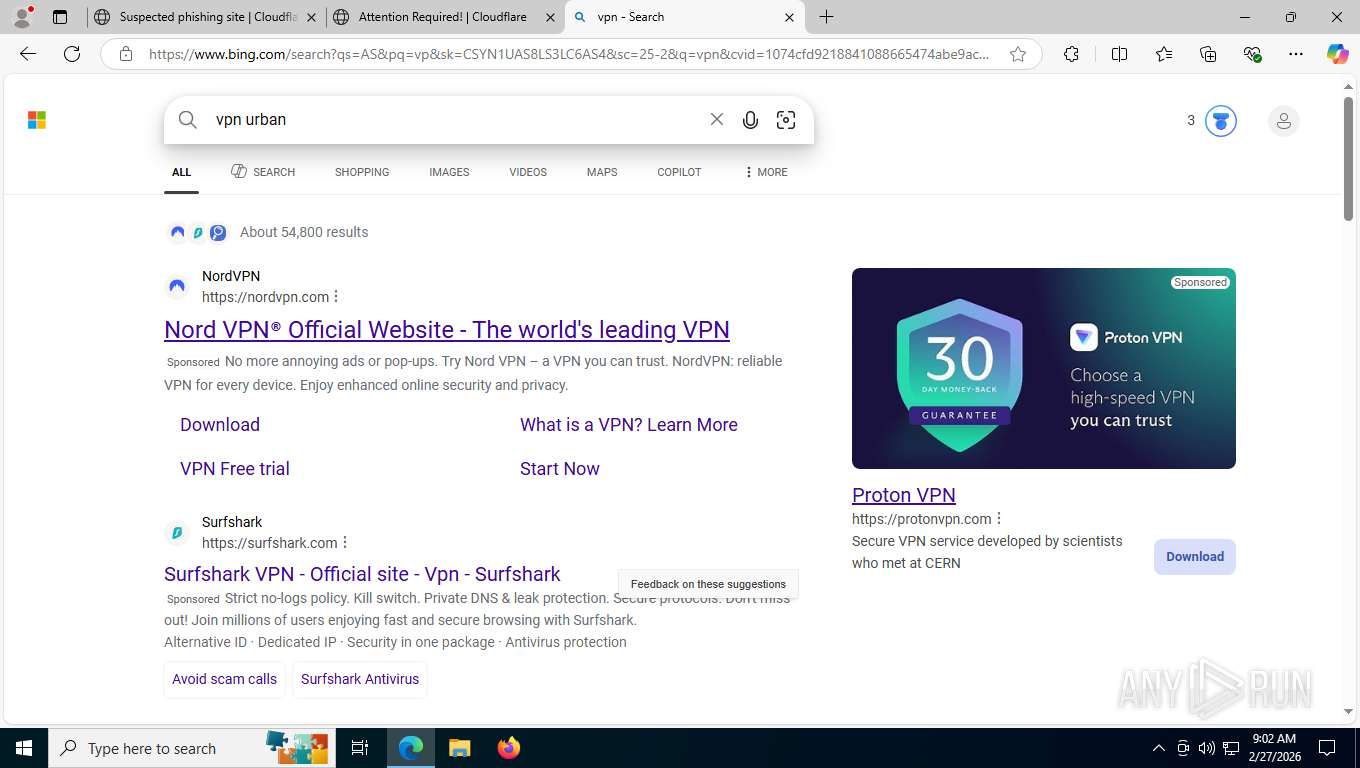Screen dimensions: 1360x768
Task: Open options dots next to nordvpn.com
Action: click(336, 297)
